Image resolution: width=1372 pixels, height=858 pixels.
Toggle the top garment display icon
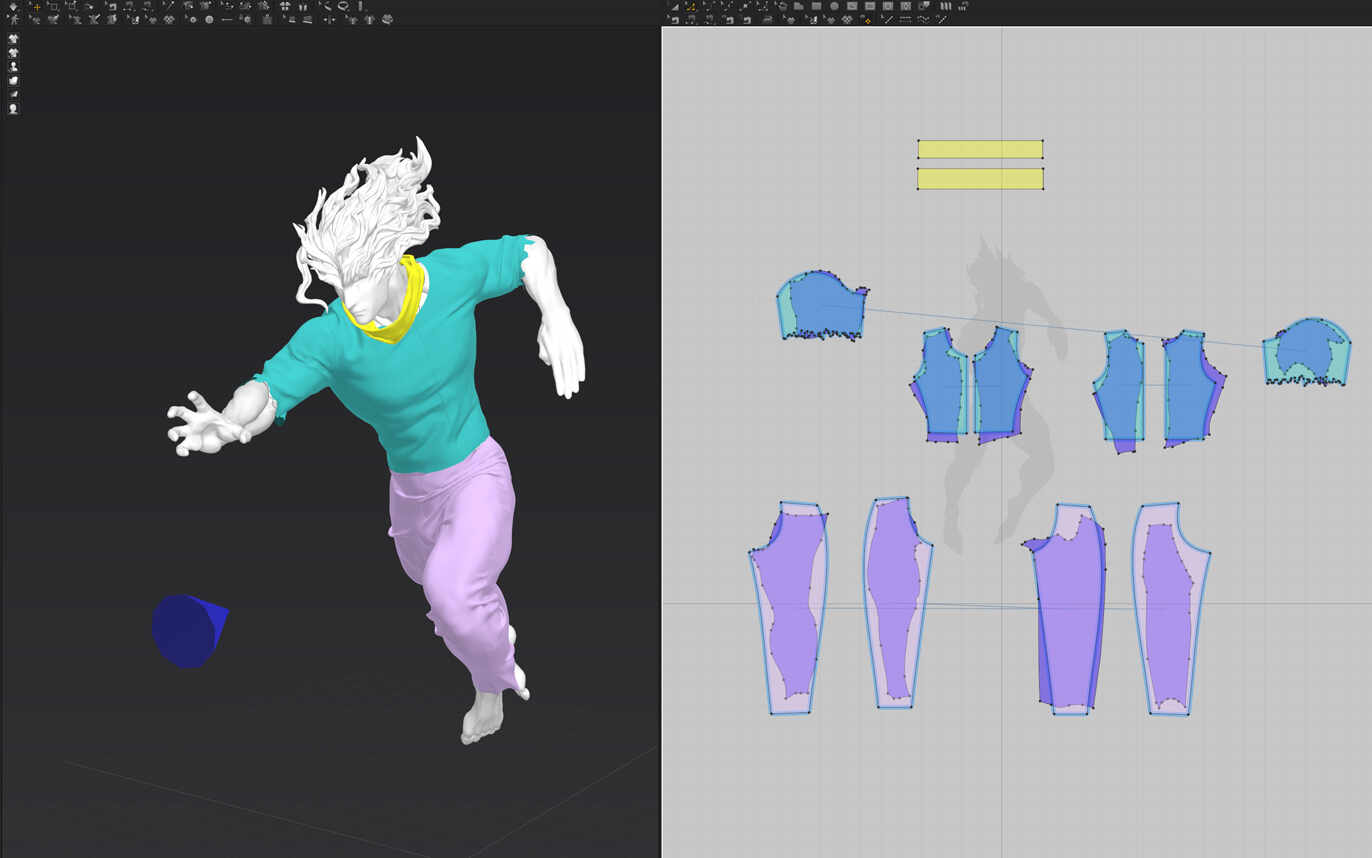[x=14, y=38]
